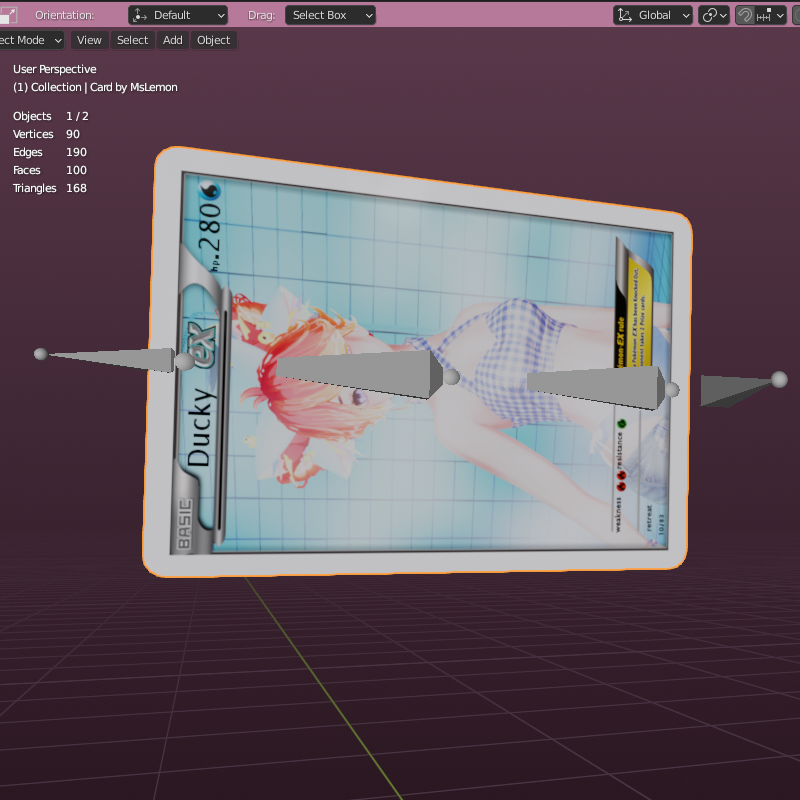Click the 'Triangles 168' statistics line
The image size is (800, 800).
(x=50, y=188)
